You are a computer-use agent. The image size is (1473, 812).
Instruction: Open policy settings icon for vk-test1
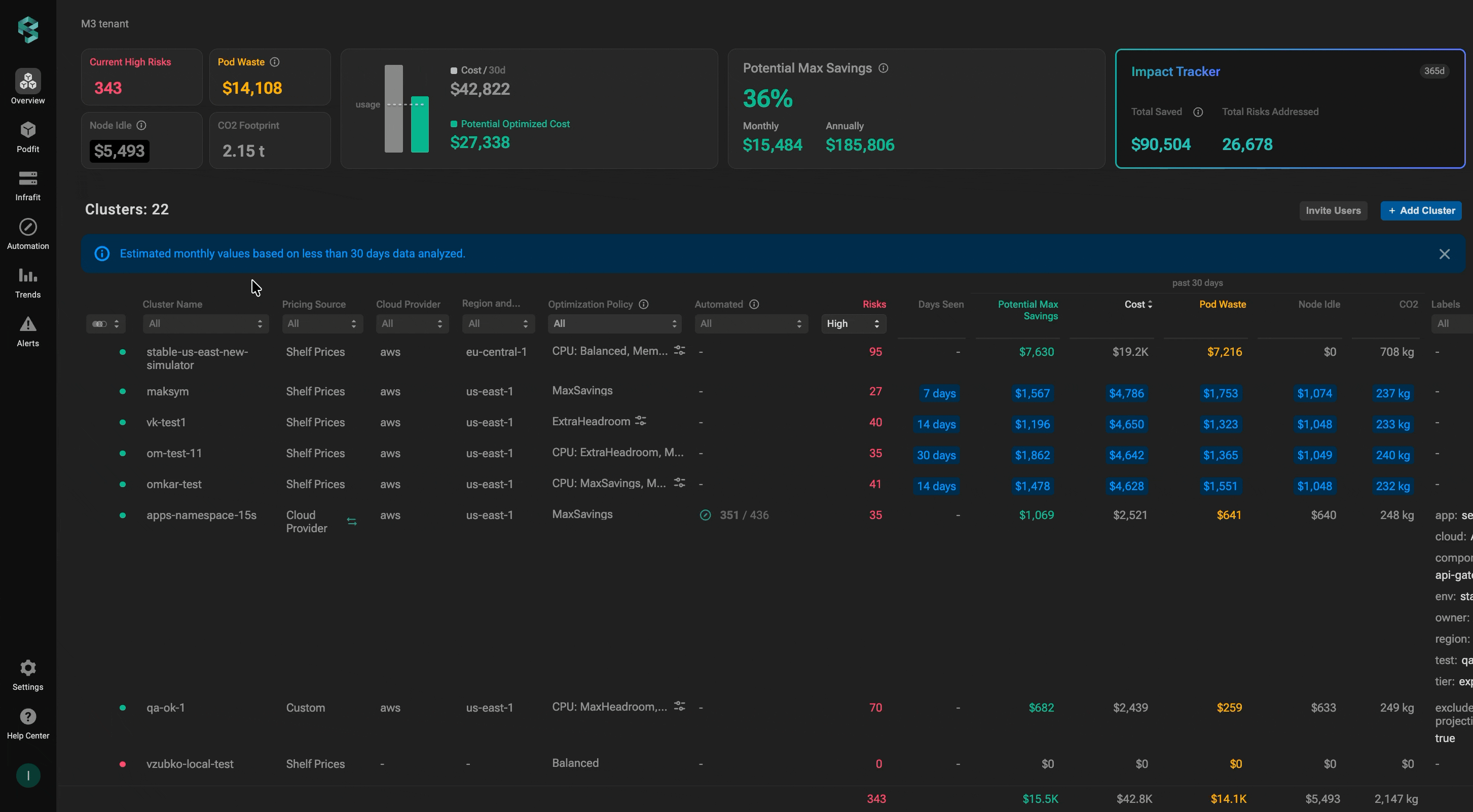[x=641, y=421]
